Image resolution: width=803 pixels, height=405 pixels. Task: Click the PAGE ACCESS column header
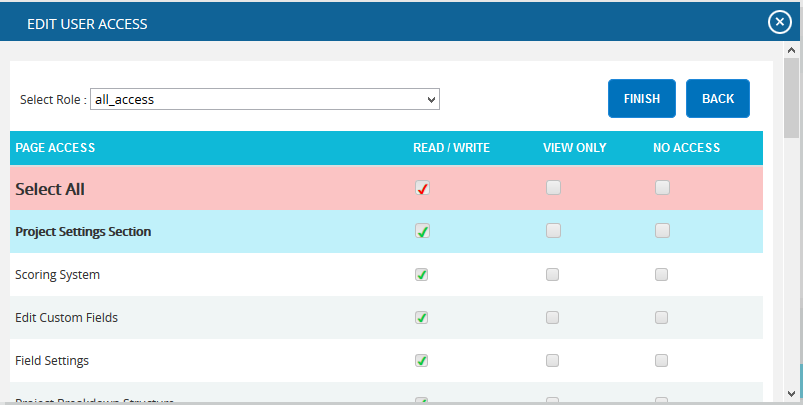point(55,147)
